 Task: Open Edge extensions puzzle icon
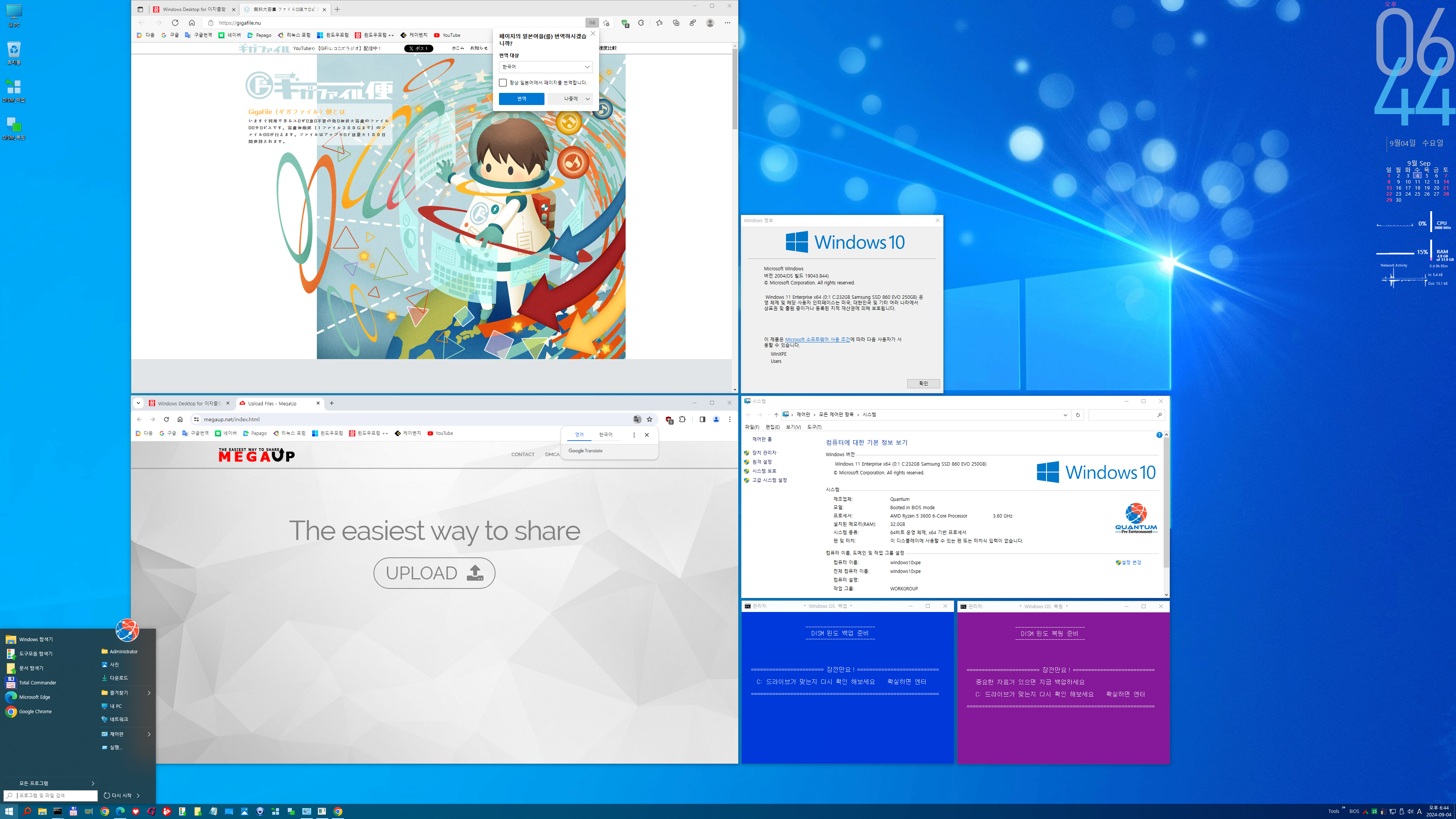[x=641, y=23]
